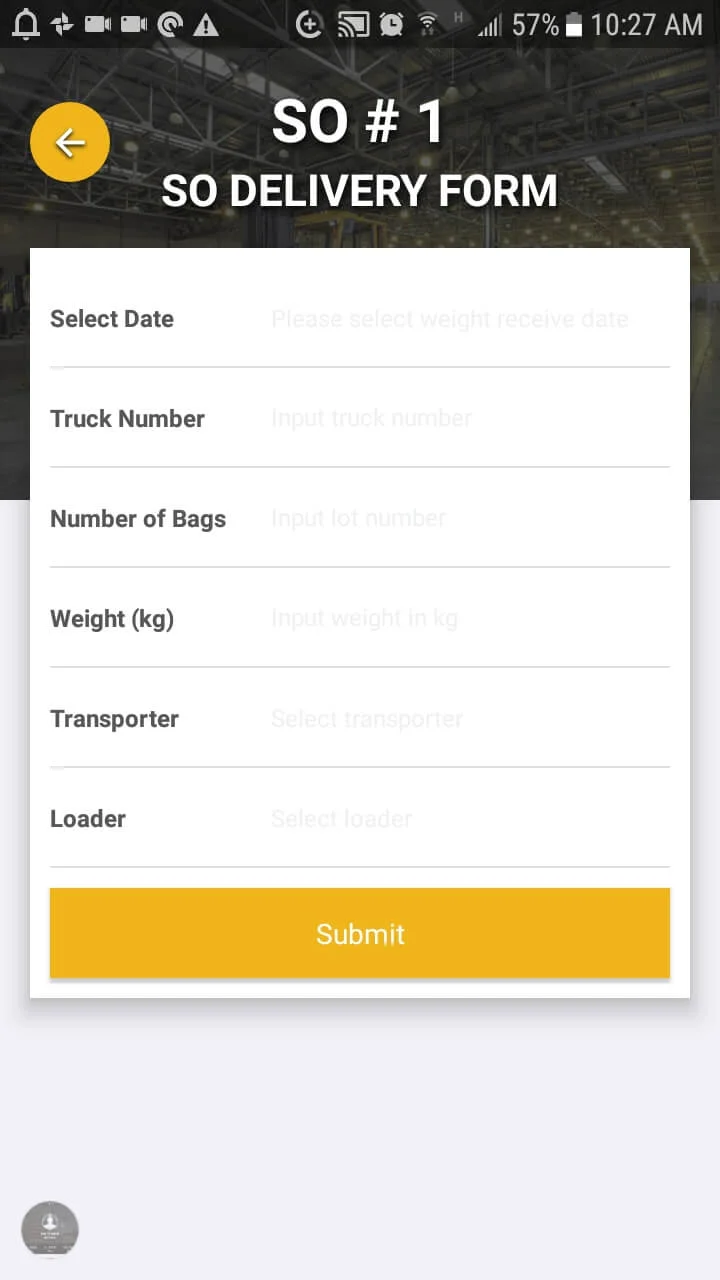The image size is (720, 1280).
Task: Tap the alarm clock status icon
Action: (x=391, y=24)
